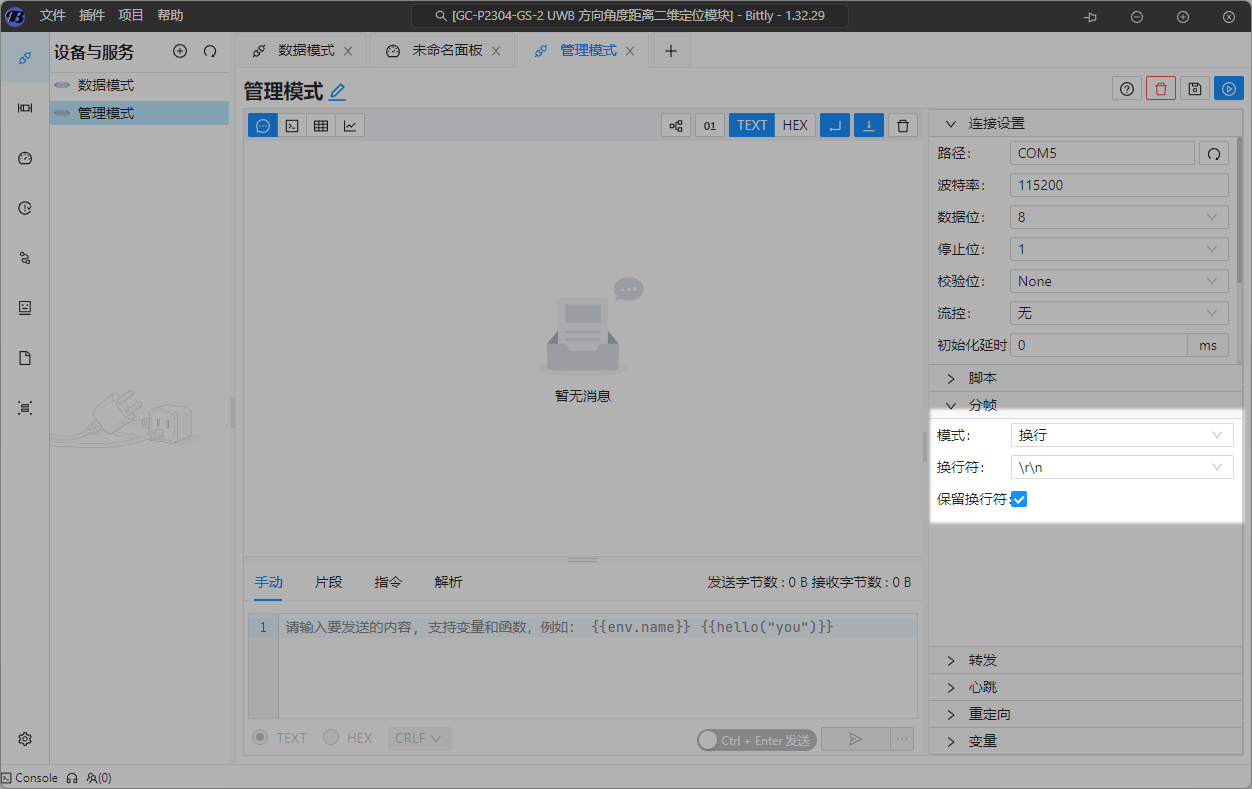Open the 模式 dropdown showing 换行
The height and width of the screenshot is (789, 1252).
tap(1120, 435)
